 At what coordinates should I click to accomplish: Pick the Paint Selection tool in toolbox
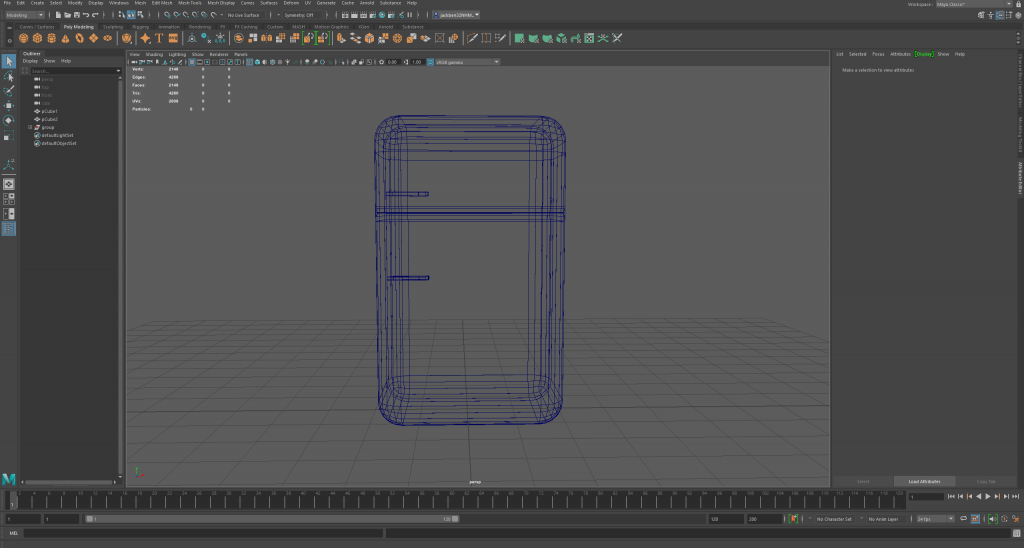pos(9,90)
